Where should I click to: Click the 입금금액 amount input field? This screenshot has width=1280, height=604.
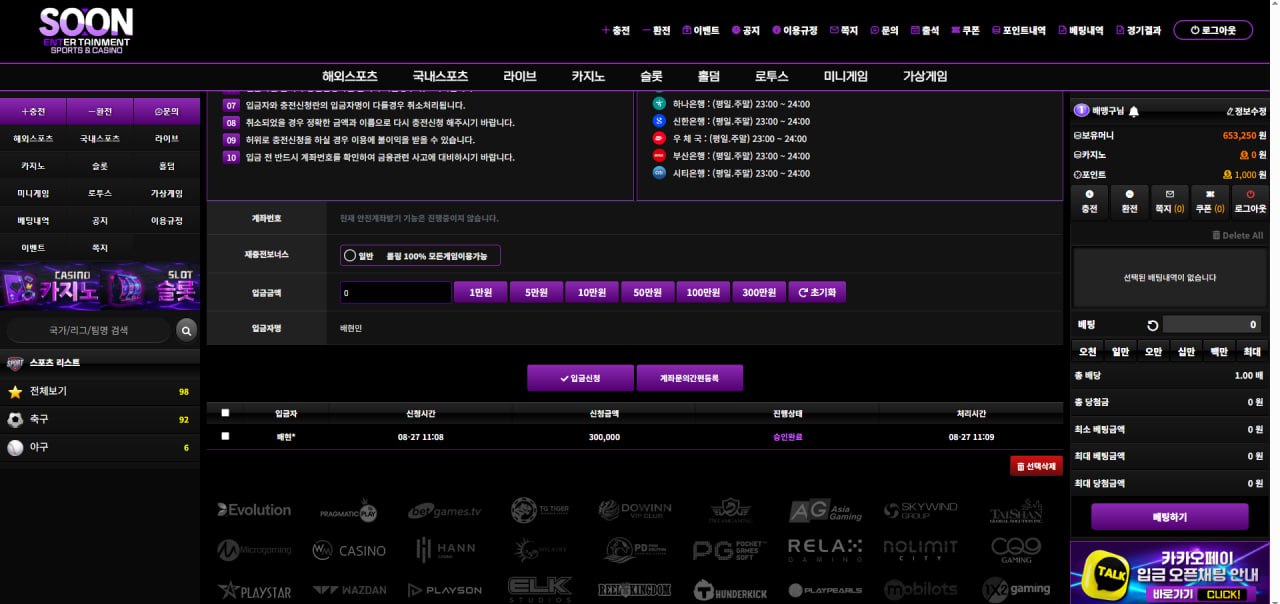pos(395,293)
